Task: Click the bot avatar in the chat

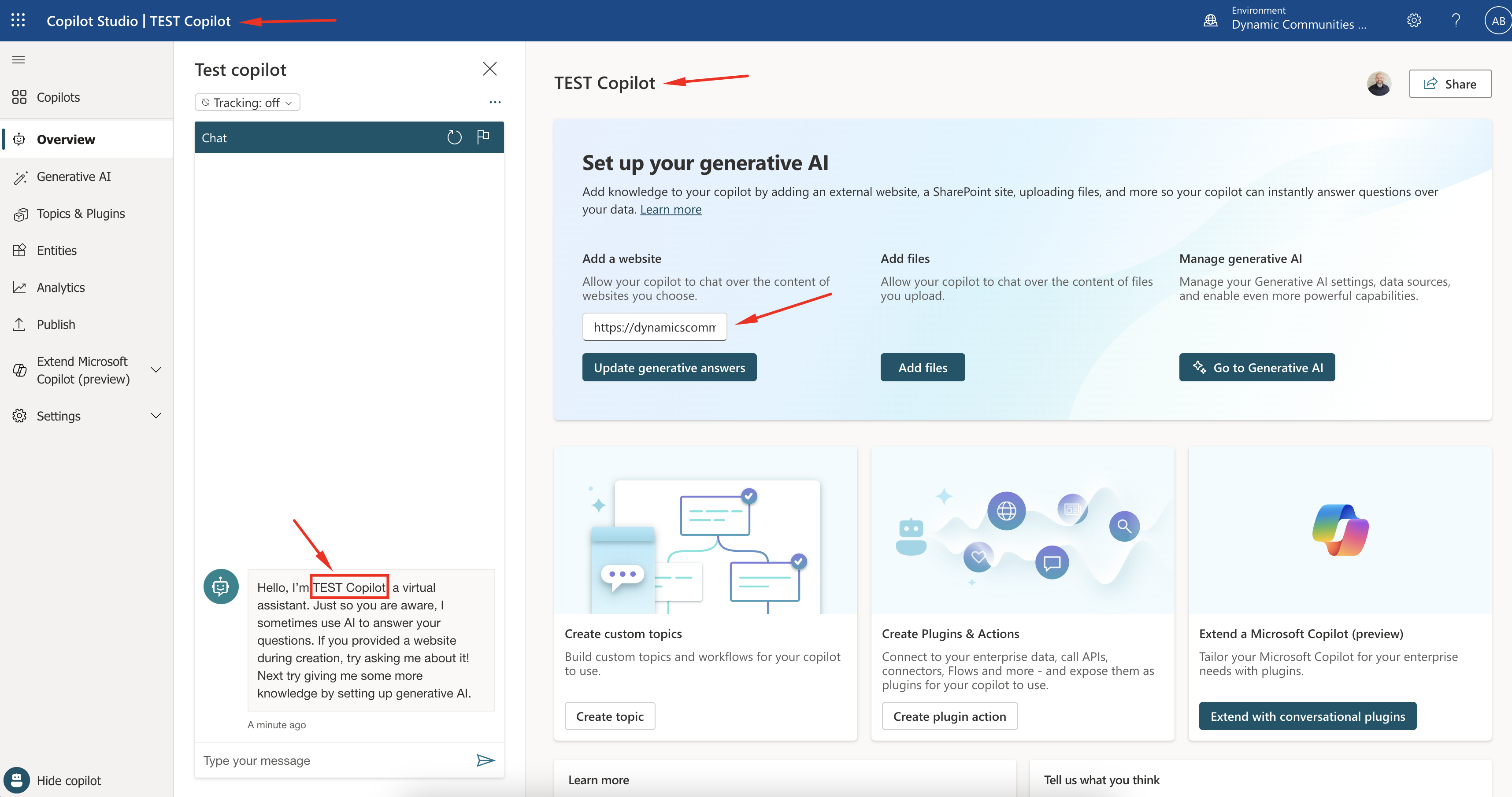Action: click(221, 587)
